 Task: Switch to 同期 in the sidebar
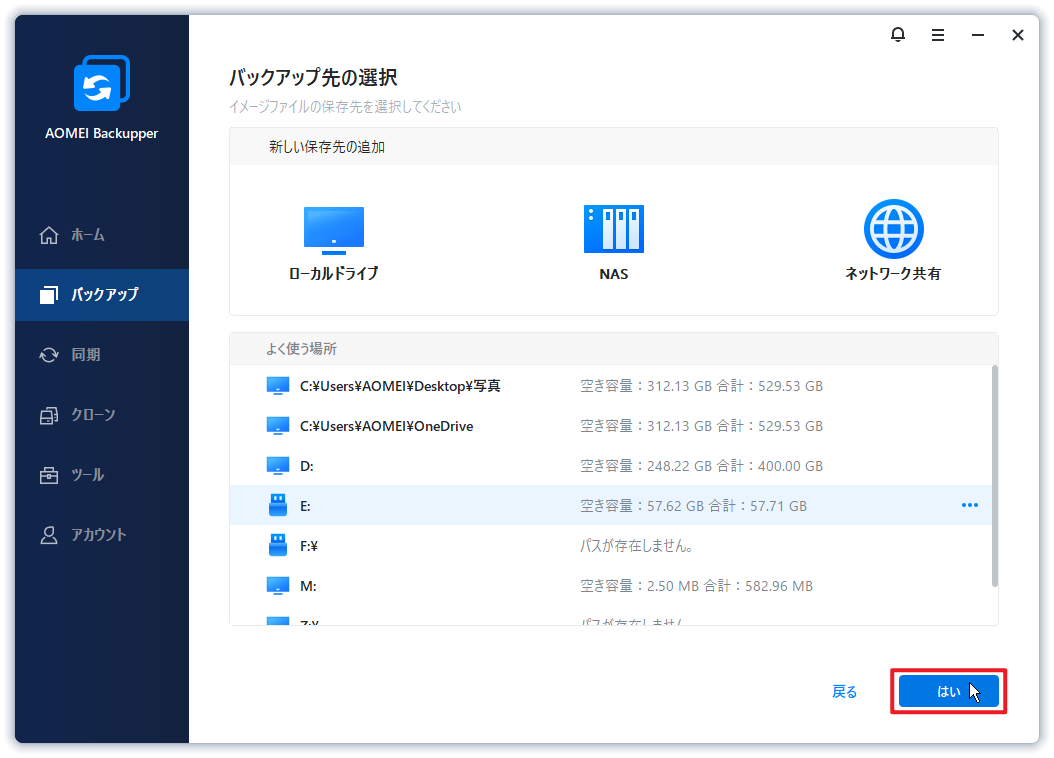[85, 355]
